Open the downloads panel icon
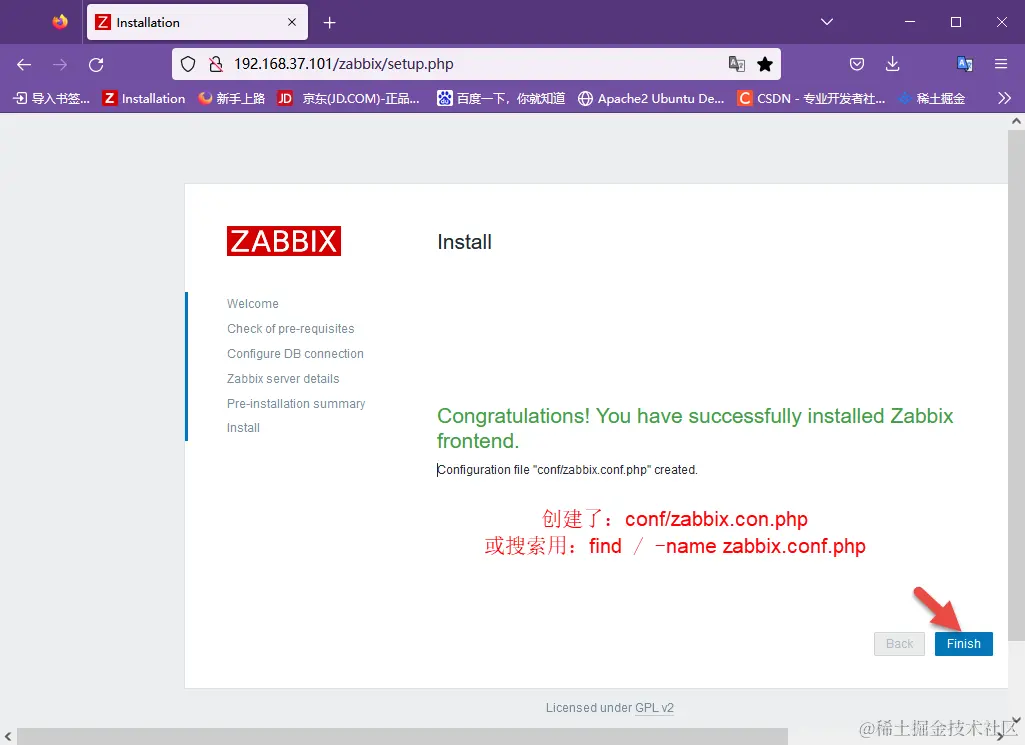Image resolution: width=1025 pixels, height=745 pixels. click(893, 63)
